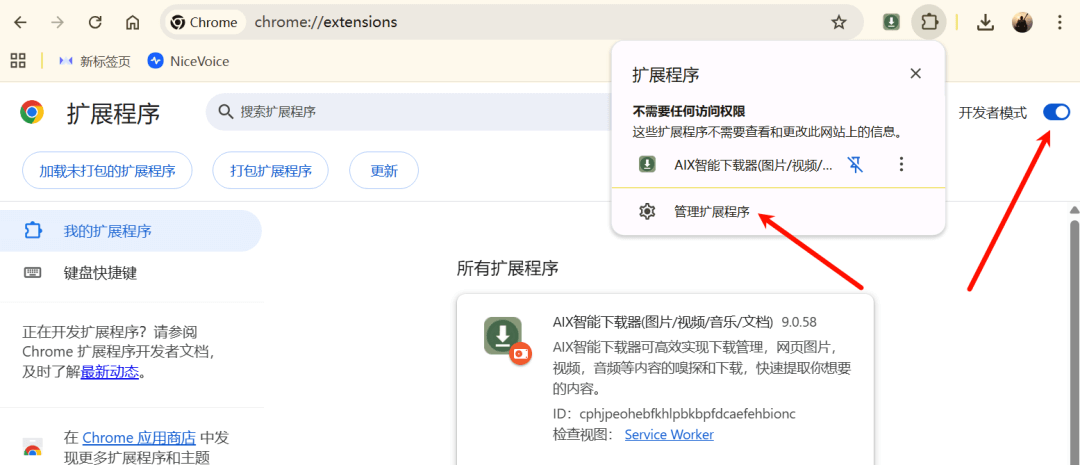Open the profile avatar menu
Viewport: 1080px width, 465px height.
(1022, 23)
